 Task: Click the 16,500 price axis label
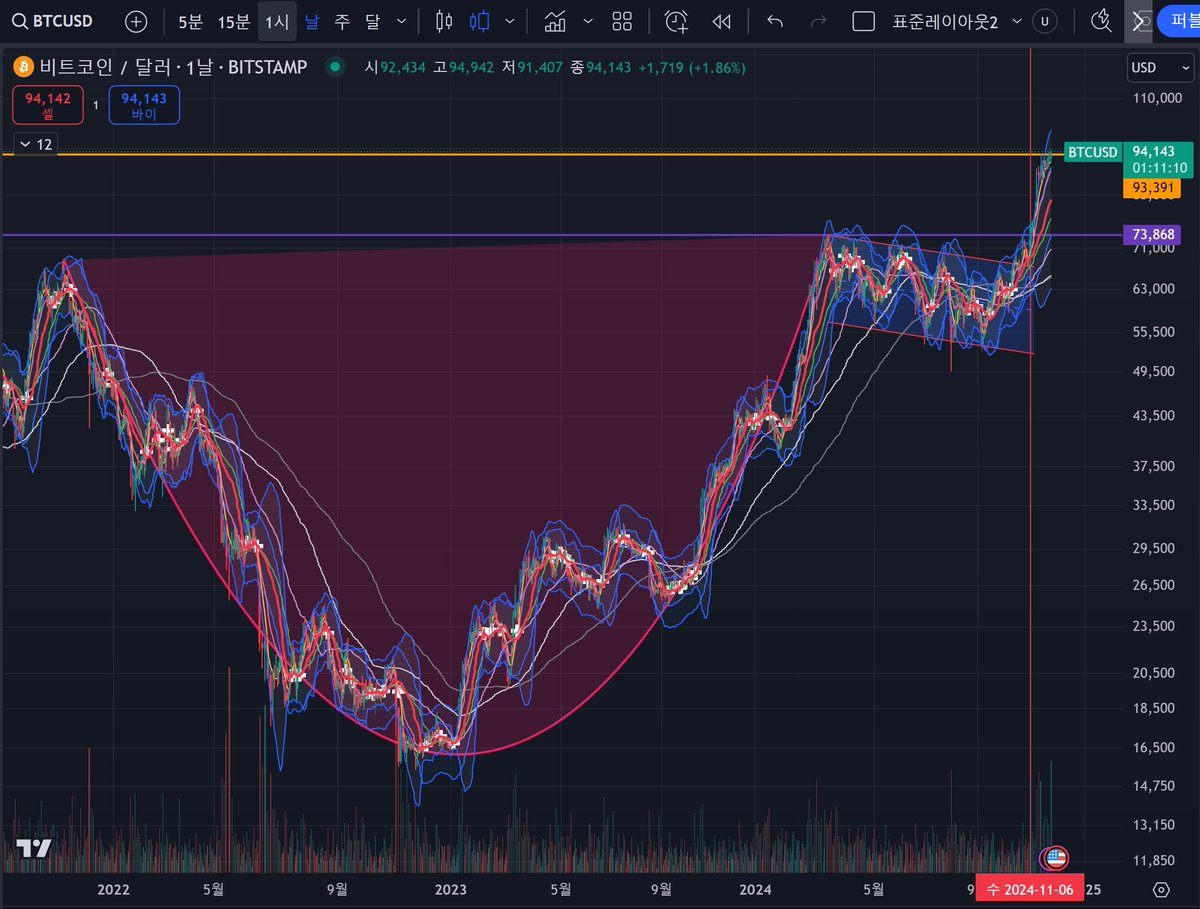click(x=1154, y=747)
